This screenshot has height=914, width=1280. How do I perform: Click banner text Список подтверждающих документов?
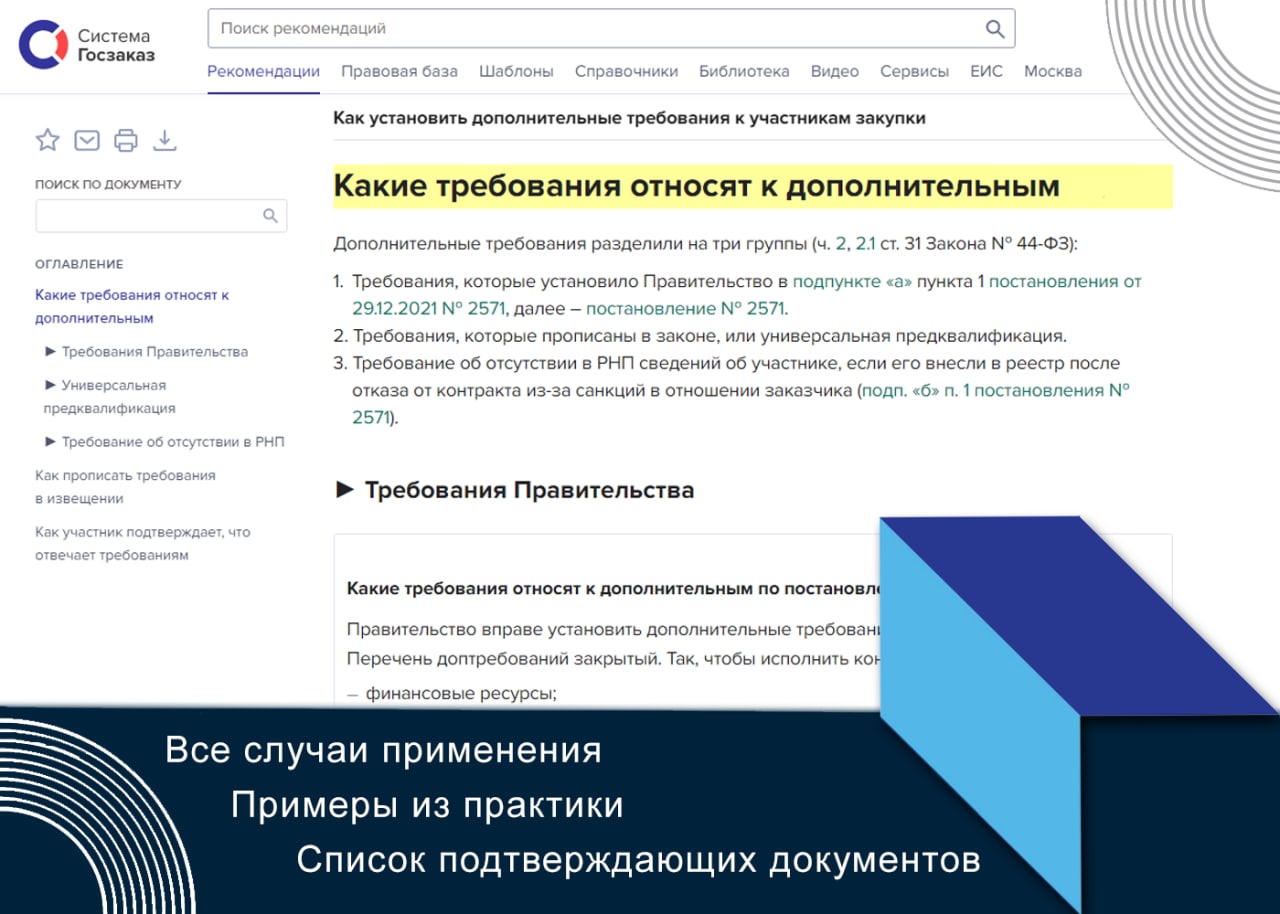[x=638, y=860]
